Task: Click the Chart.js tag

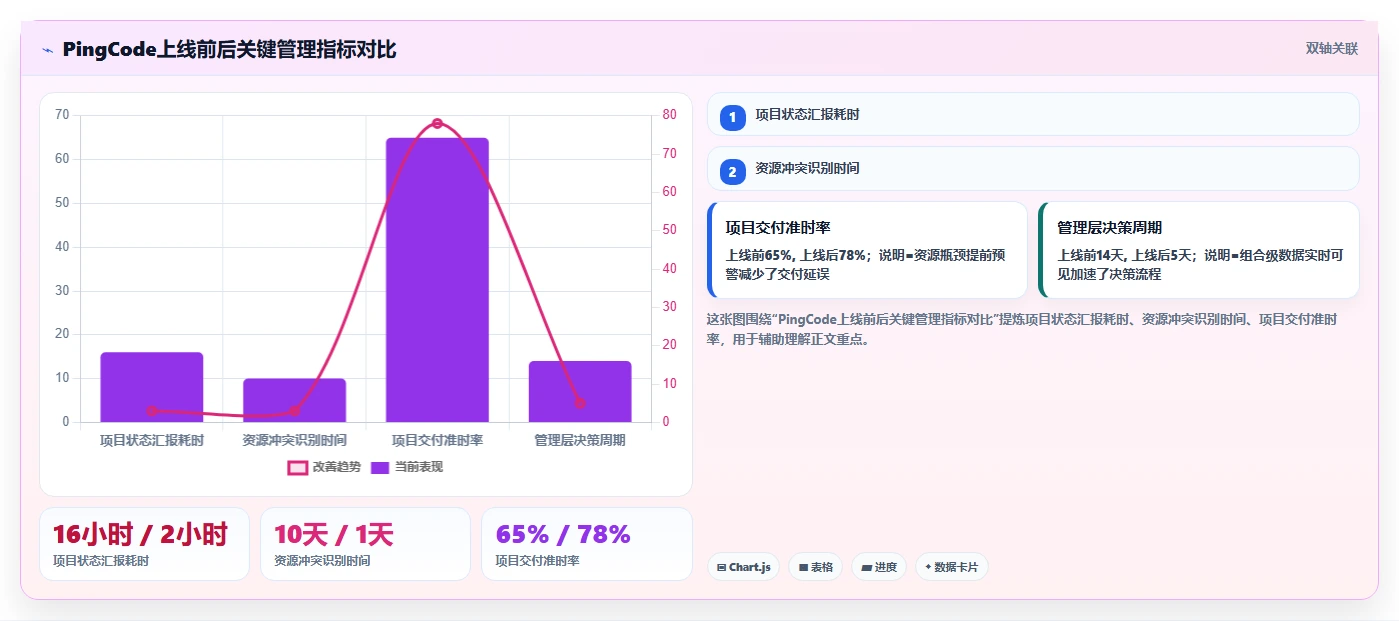Action: pyautogui.click(x=743, y=567)
